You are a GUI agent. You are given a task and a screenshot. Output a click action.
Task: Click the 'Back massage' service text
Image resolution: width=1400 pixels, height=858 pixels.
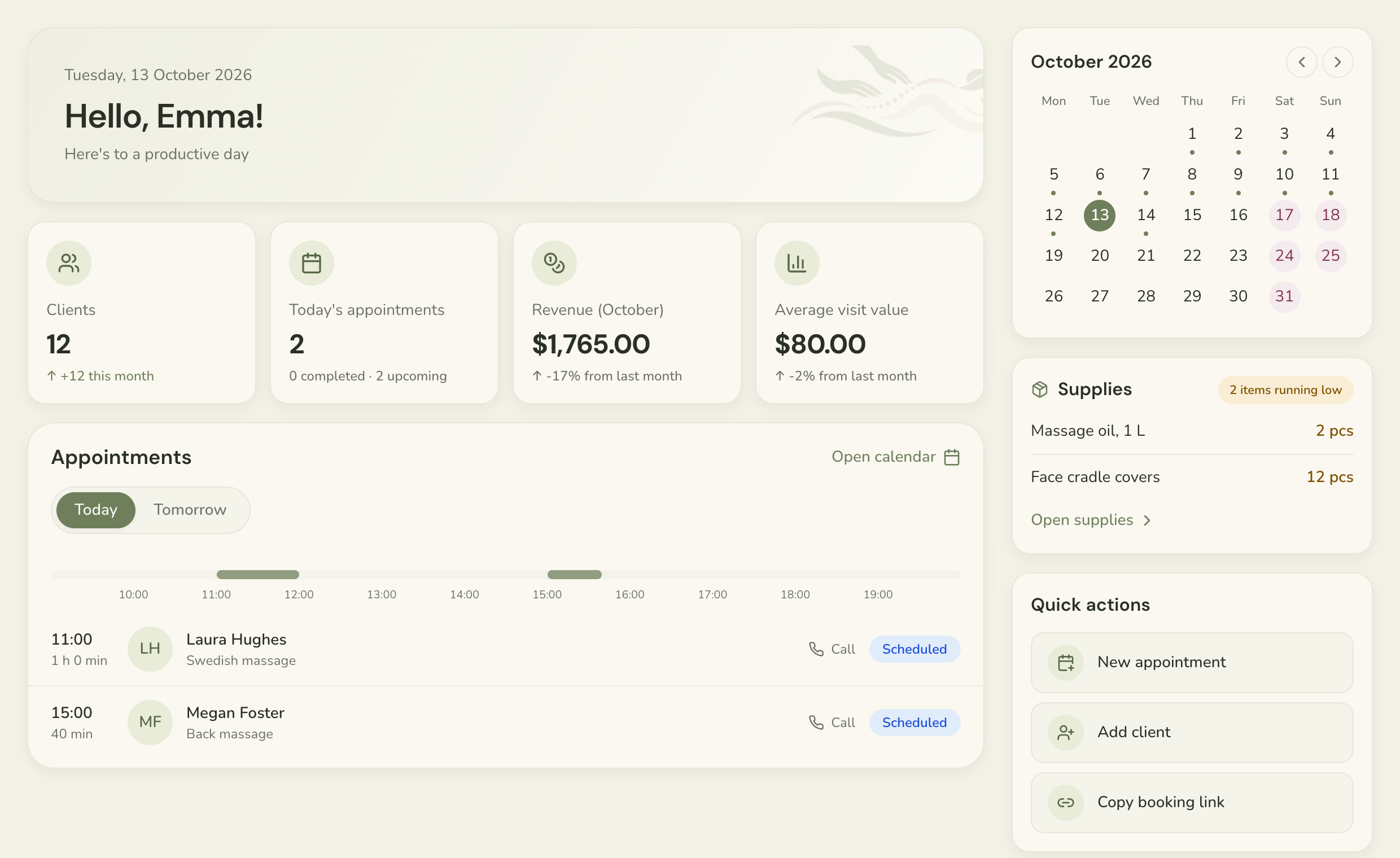(230, 734)
